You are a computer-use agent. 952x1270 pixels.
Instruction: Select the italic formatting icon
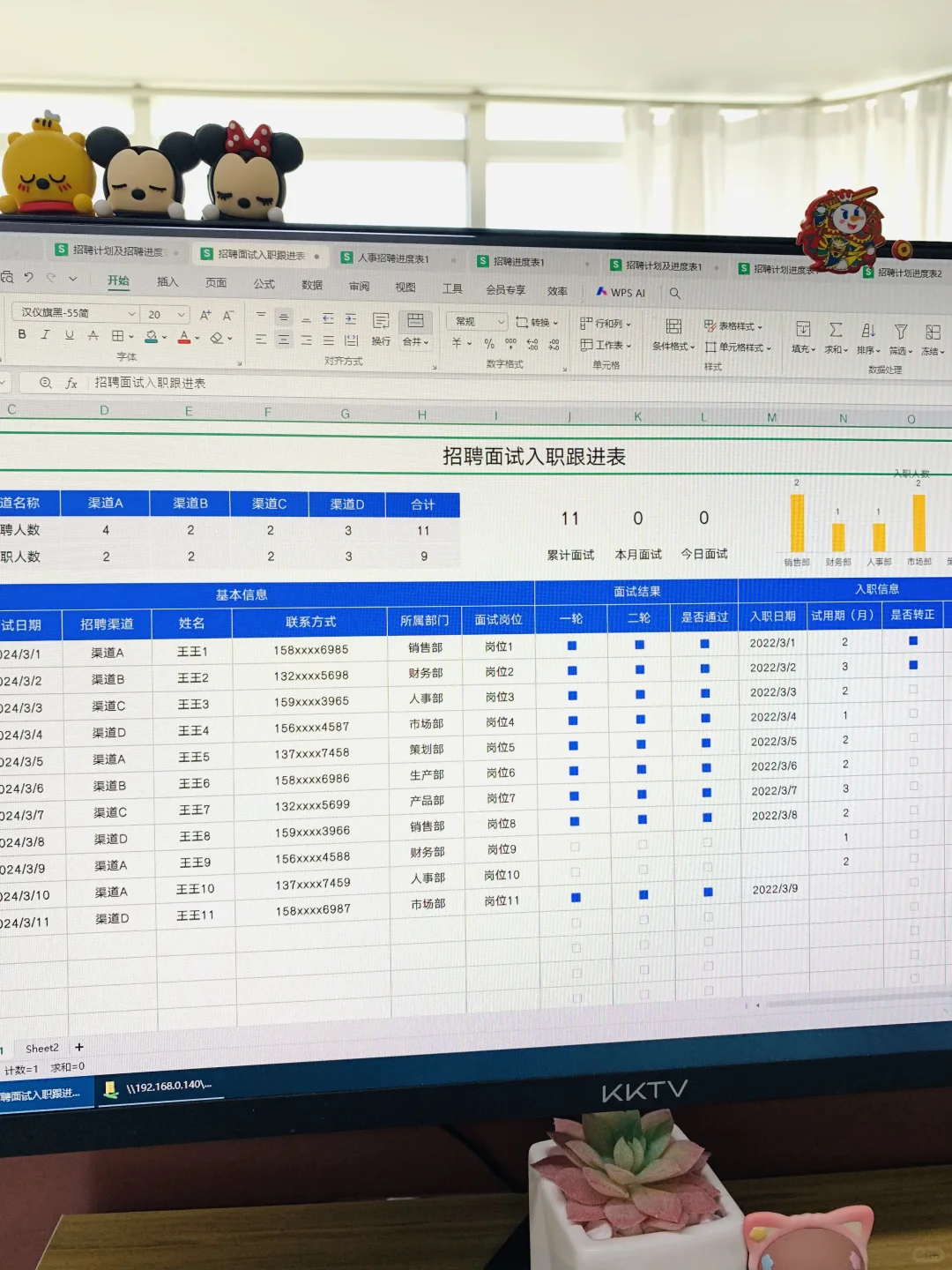(x=45, y=333)
